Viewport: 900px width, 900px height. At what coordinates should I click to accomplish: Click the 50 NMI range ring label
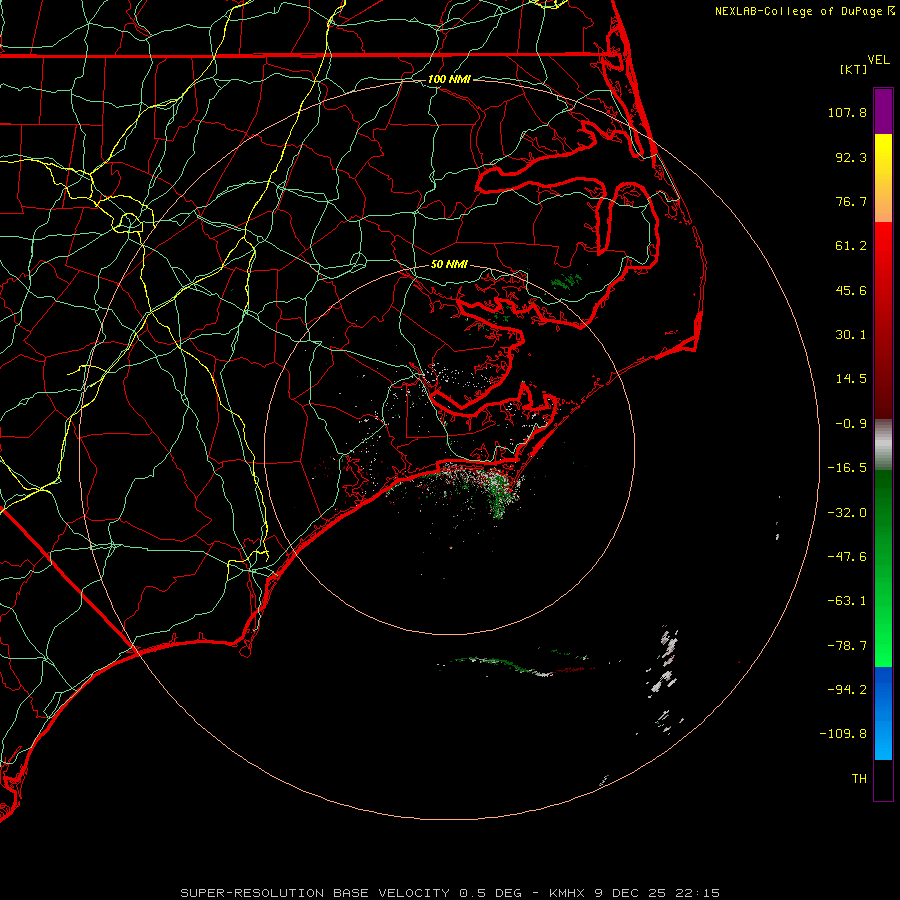[x=449, y=265]
